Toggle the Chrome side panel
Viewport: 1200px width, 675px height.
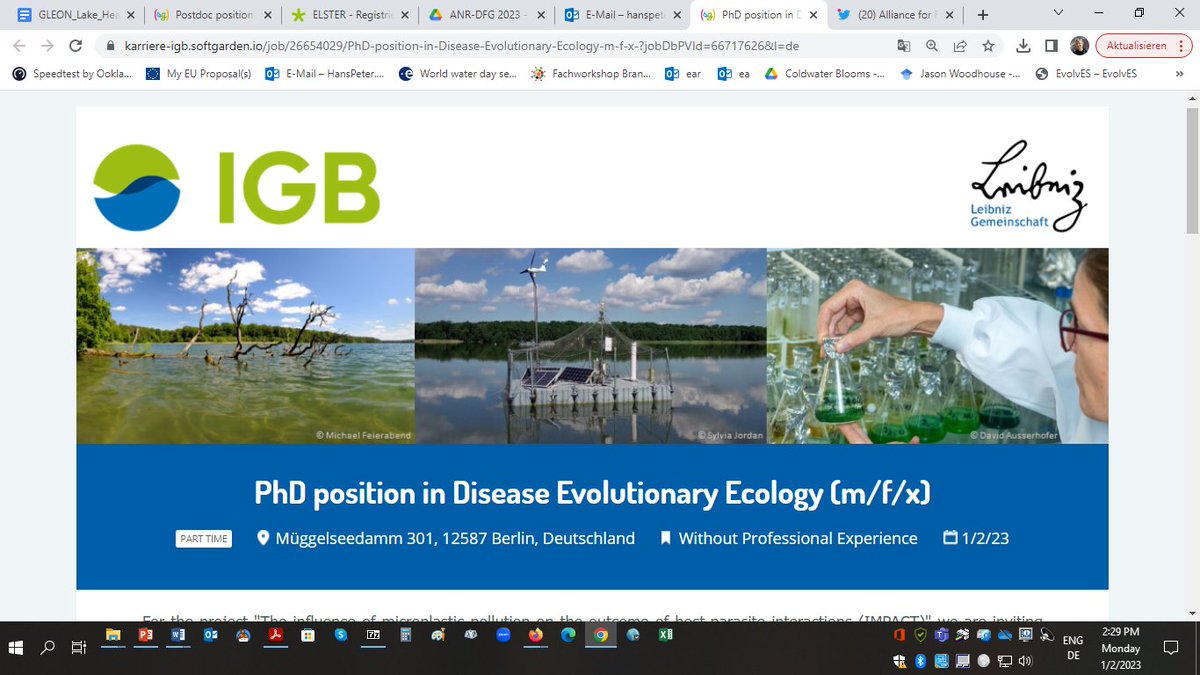point(1052,46)
